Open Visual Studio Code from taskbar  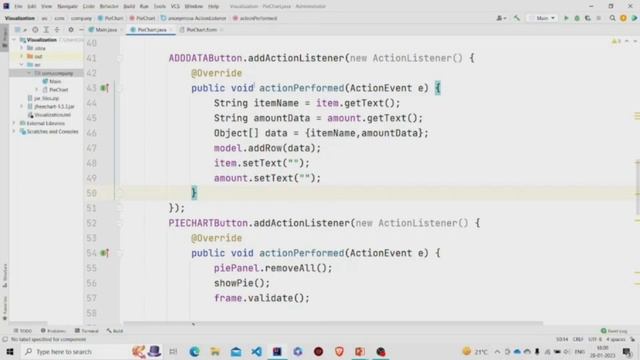pyautogui.click(x=256, y=351)
